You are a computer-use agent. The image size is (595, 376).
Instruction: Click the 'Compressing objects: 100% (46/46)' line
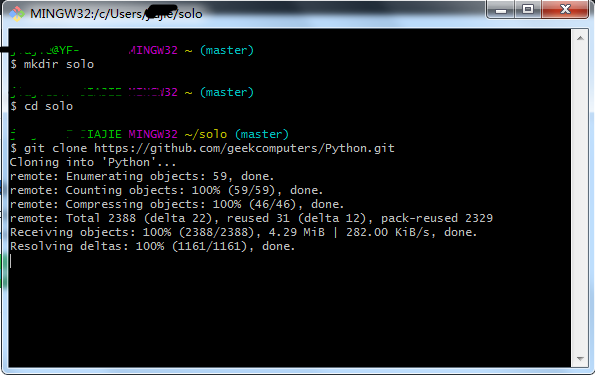click(x=177, y=204)
